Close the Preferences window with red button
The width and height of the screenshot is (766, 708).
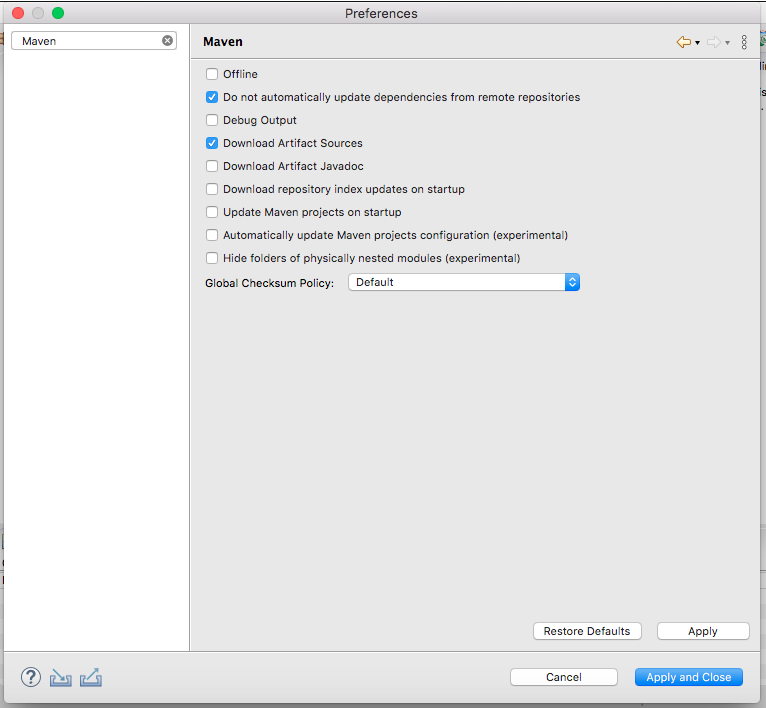(18, 13)
